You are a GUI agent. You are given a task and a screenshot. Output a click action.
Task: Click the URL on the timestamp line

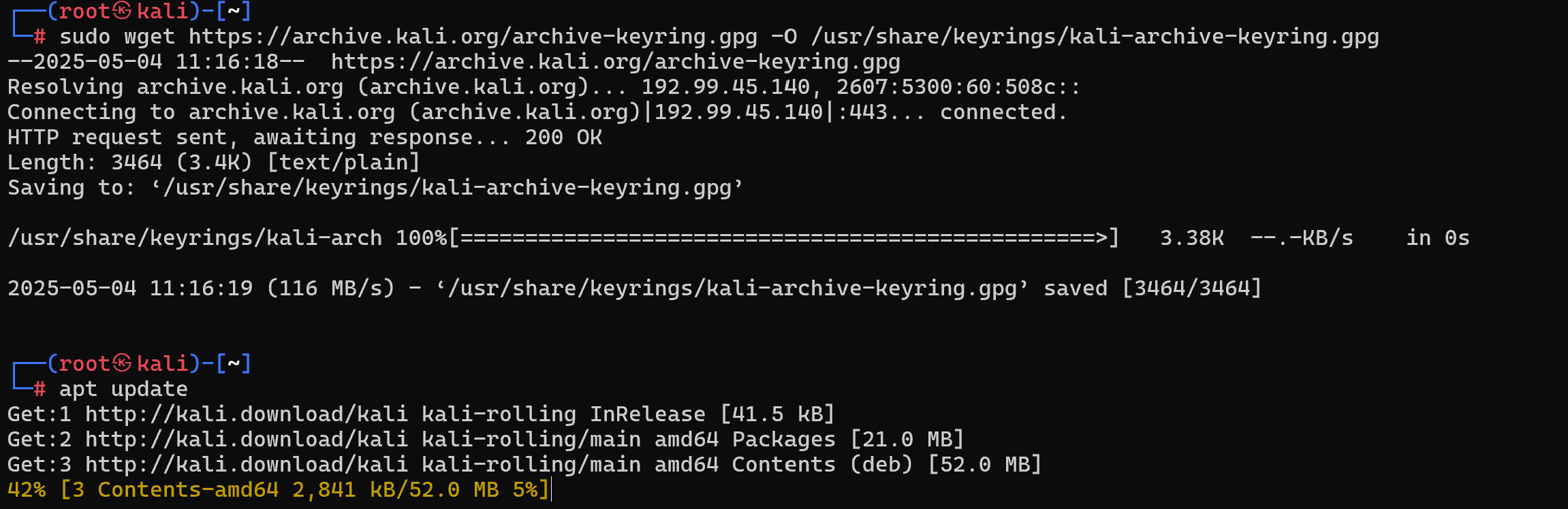pos(616,62)
